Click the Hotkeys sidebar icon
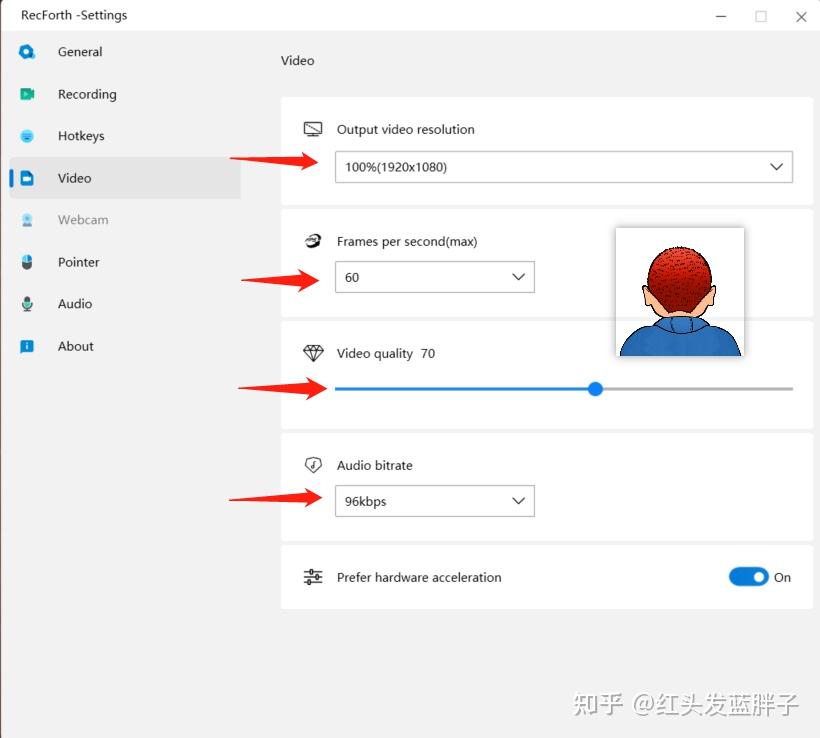Image resolution: width=820 pixels, height=738 pixels. point(27,136)
